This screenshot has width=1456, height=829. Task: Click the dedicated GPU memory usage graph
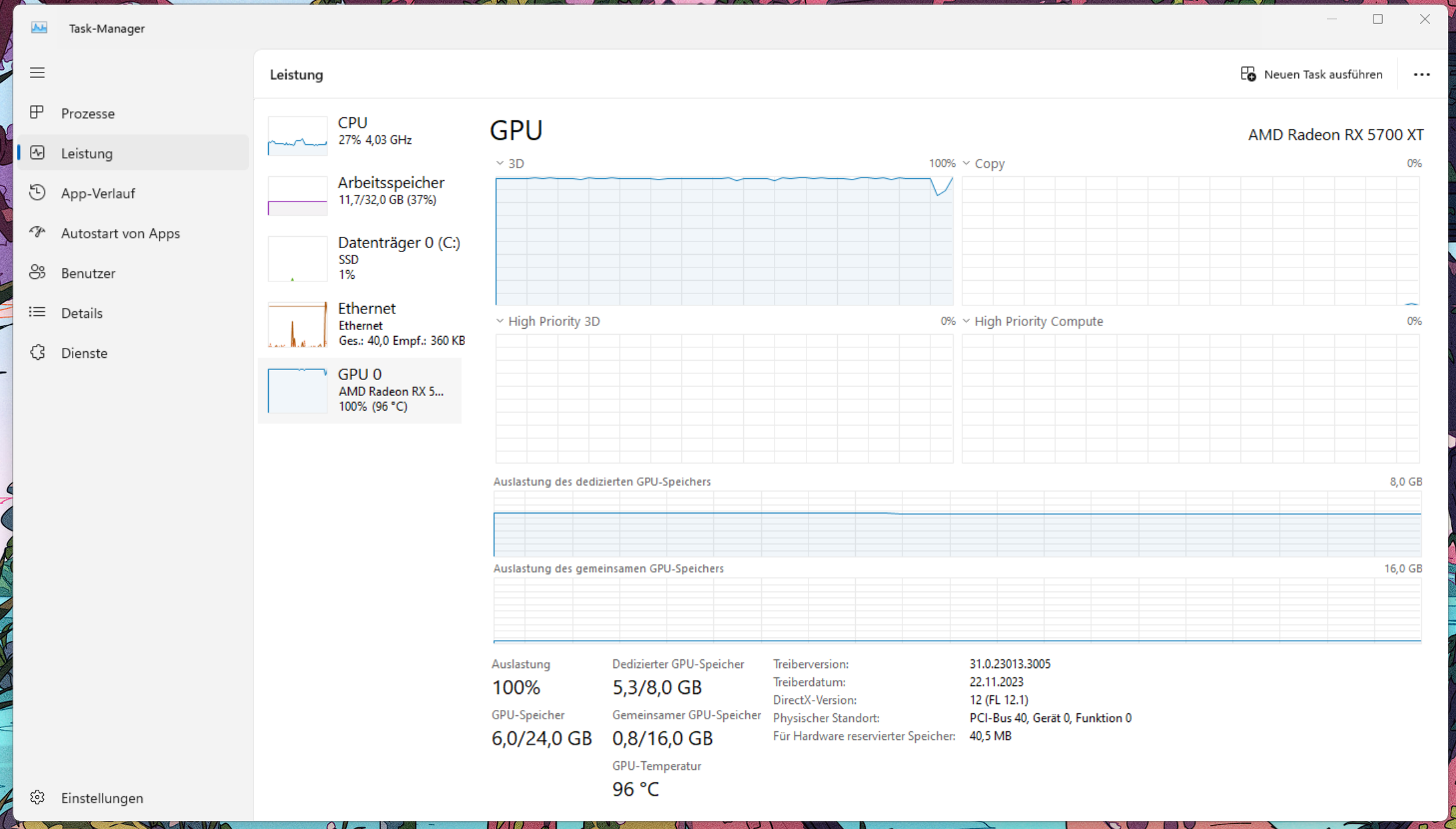click(957, 524)
